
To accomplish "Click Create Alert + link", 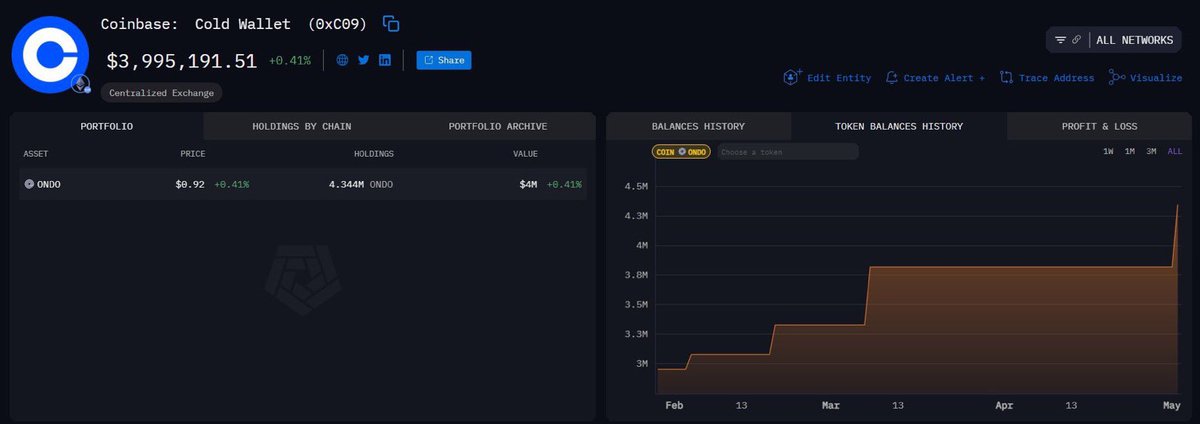I will 944,78.
